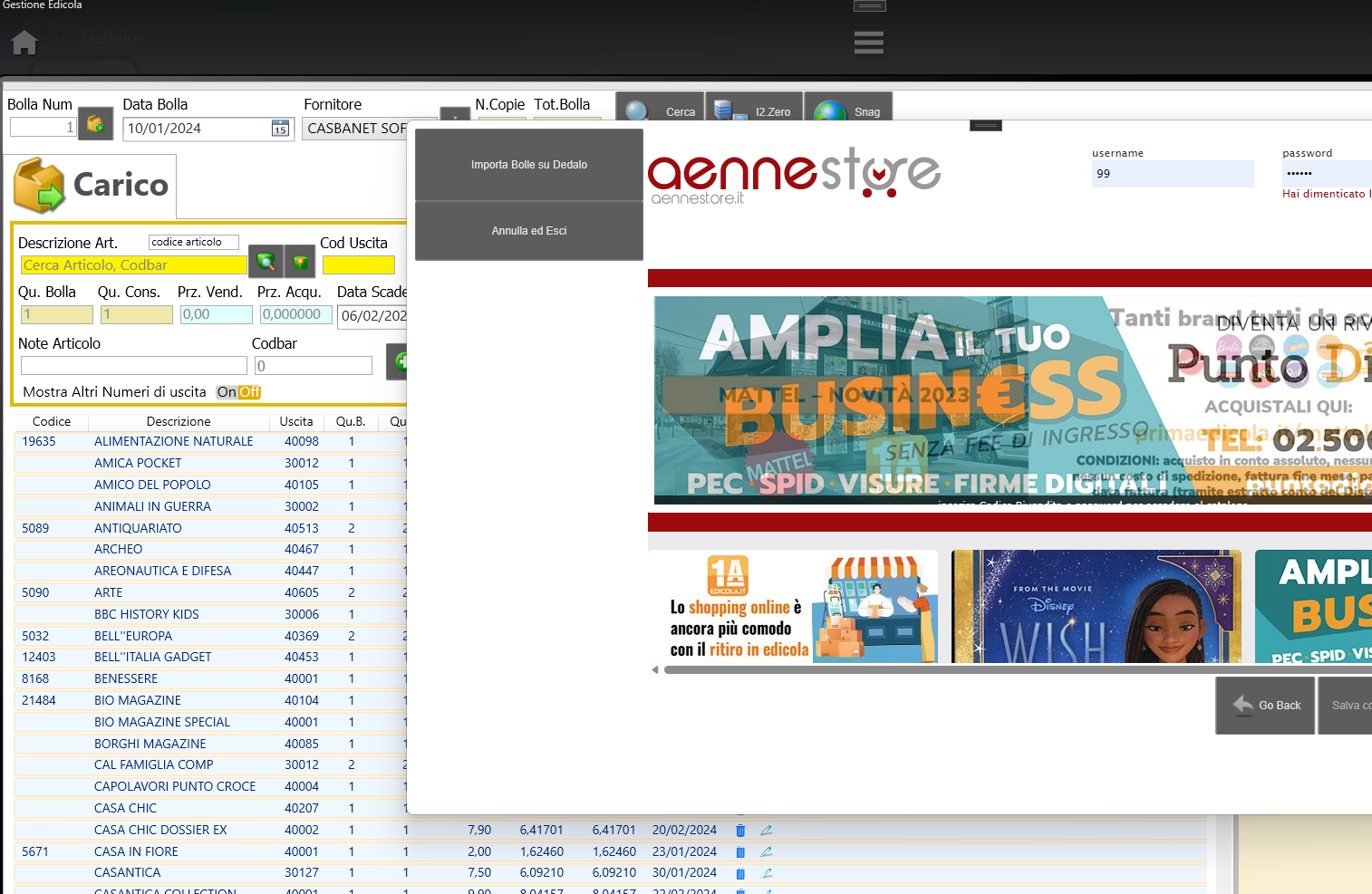
Task: Go to the home screen icon
Action: tap(24, 43)
